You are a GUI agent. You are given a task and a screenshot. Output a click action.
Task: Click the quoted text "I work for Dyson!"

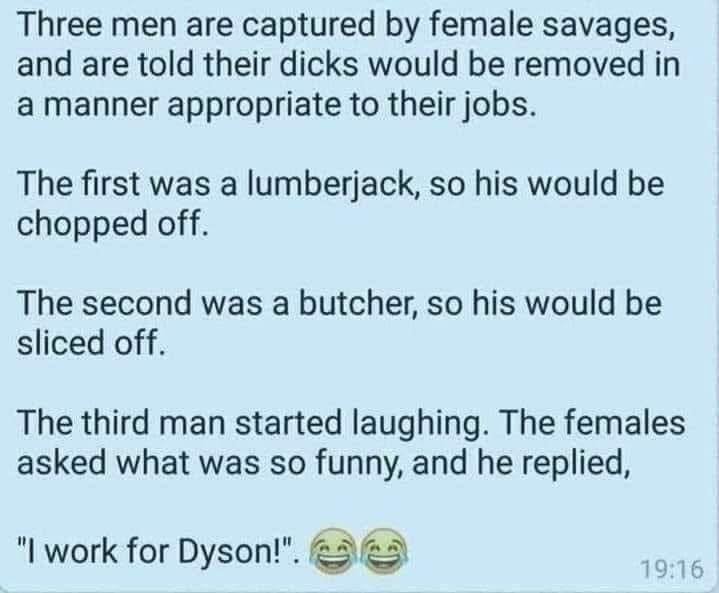tap(156, 551)
